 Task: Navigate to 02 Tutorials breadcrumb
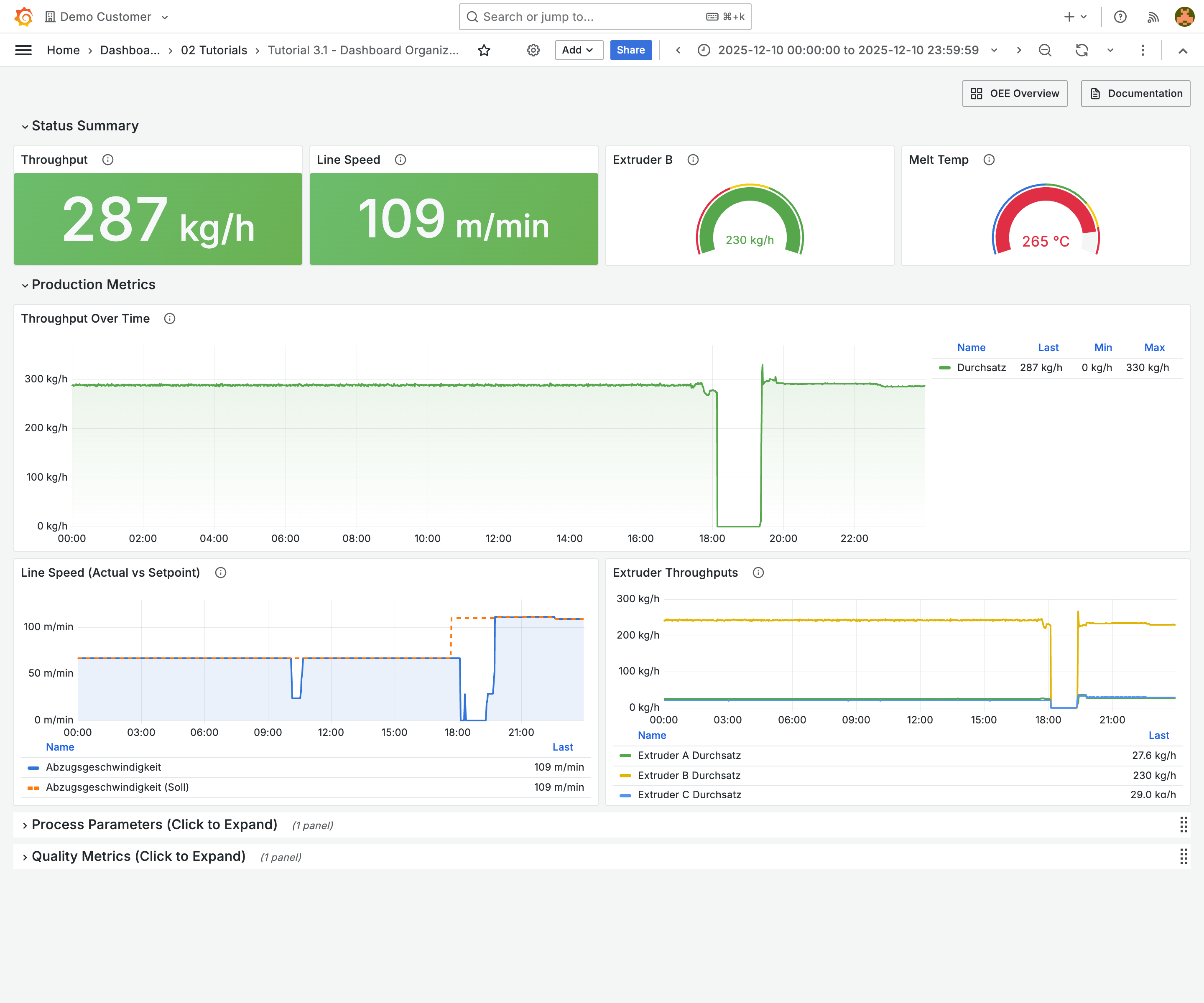[x=214, y=51]
